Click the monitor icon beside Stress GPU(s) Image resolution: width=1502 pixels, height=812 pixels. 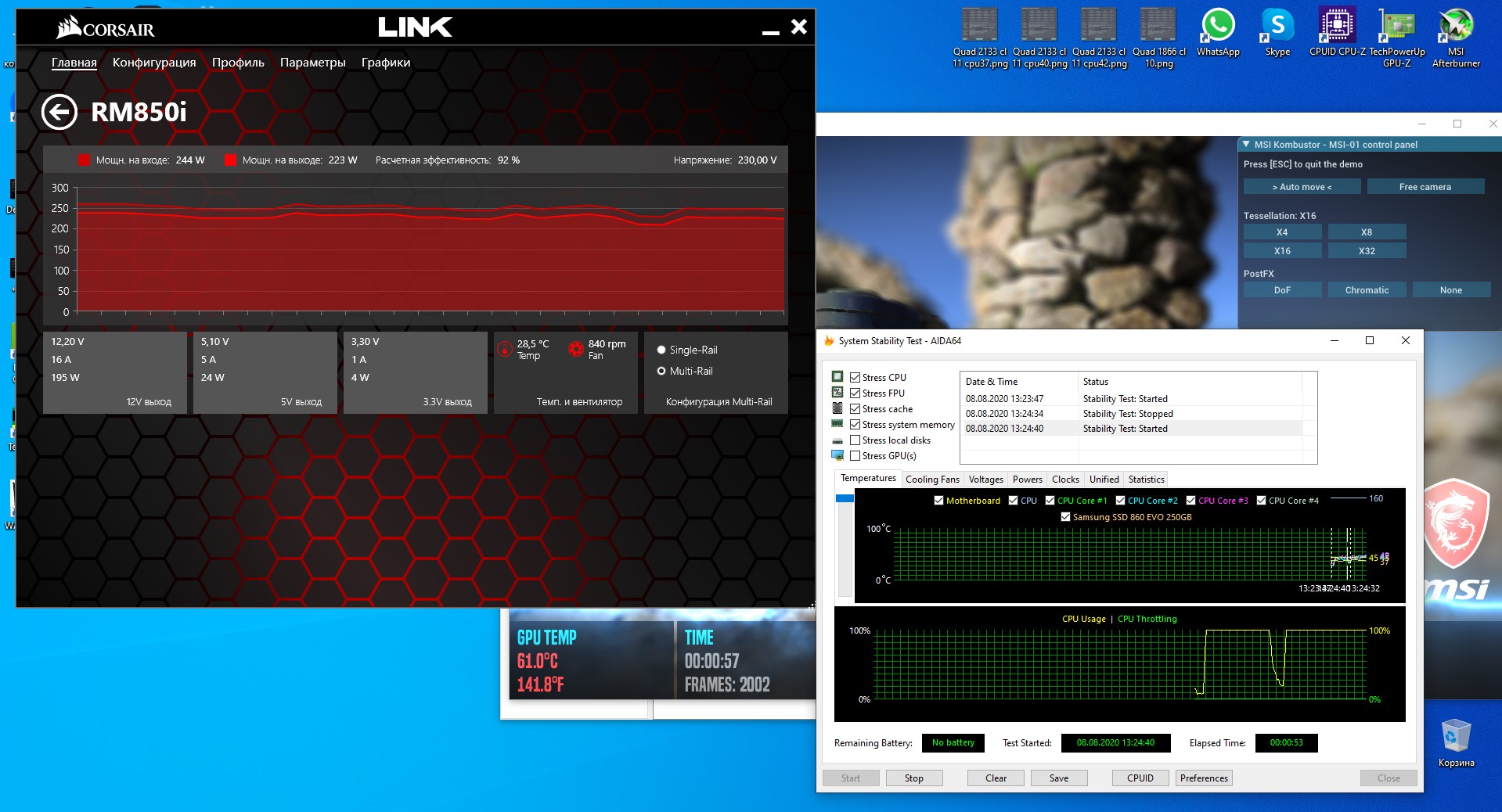(837, 455)
